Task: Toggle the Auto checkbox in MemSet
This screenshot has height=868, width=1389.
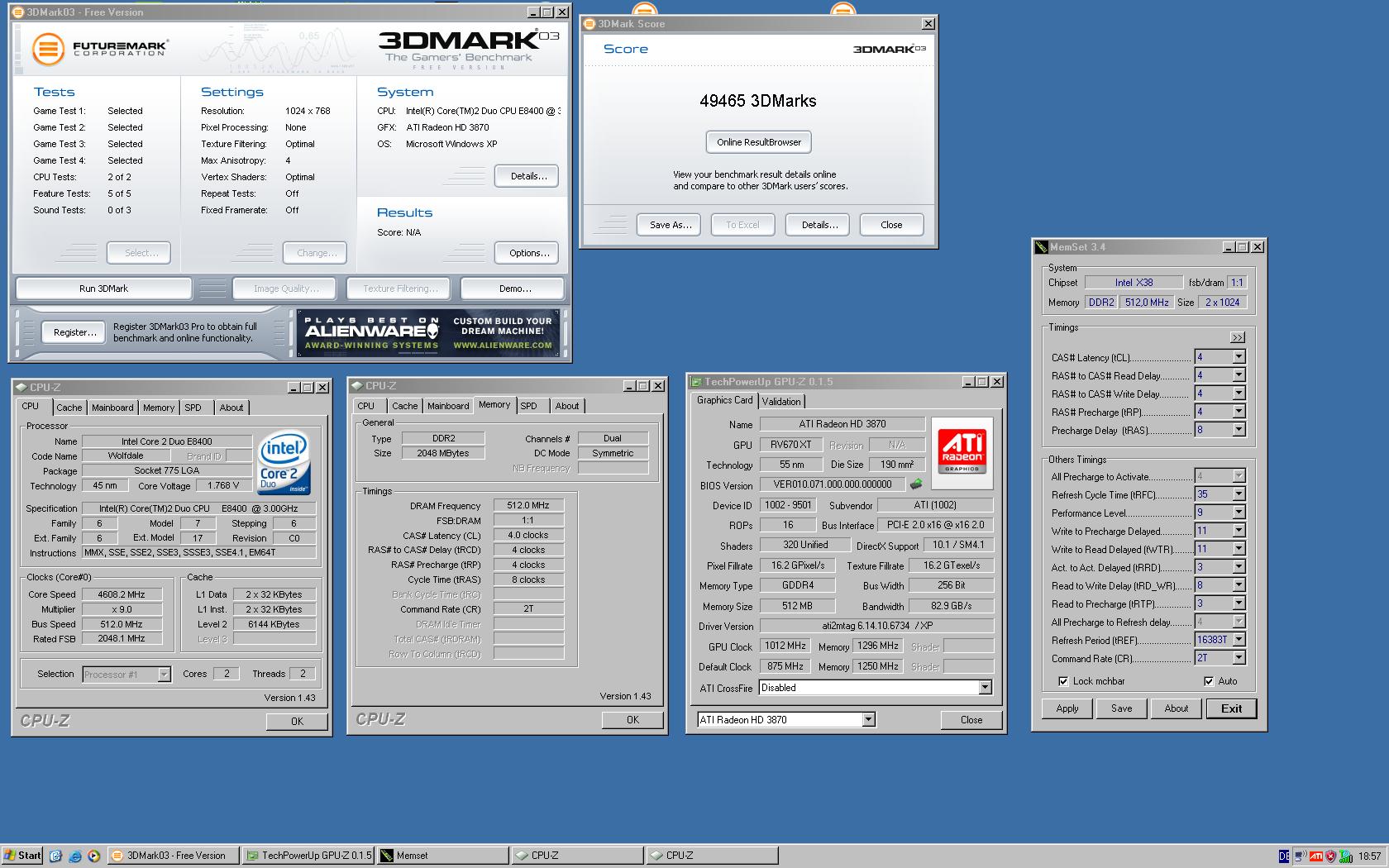Action: (x=1209, y=681)
